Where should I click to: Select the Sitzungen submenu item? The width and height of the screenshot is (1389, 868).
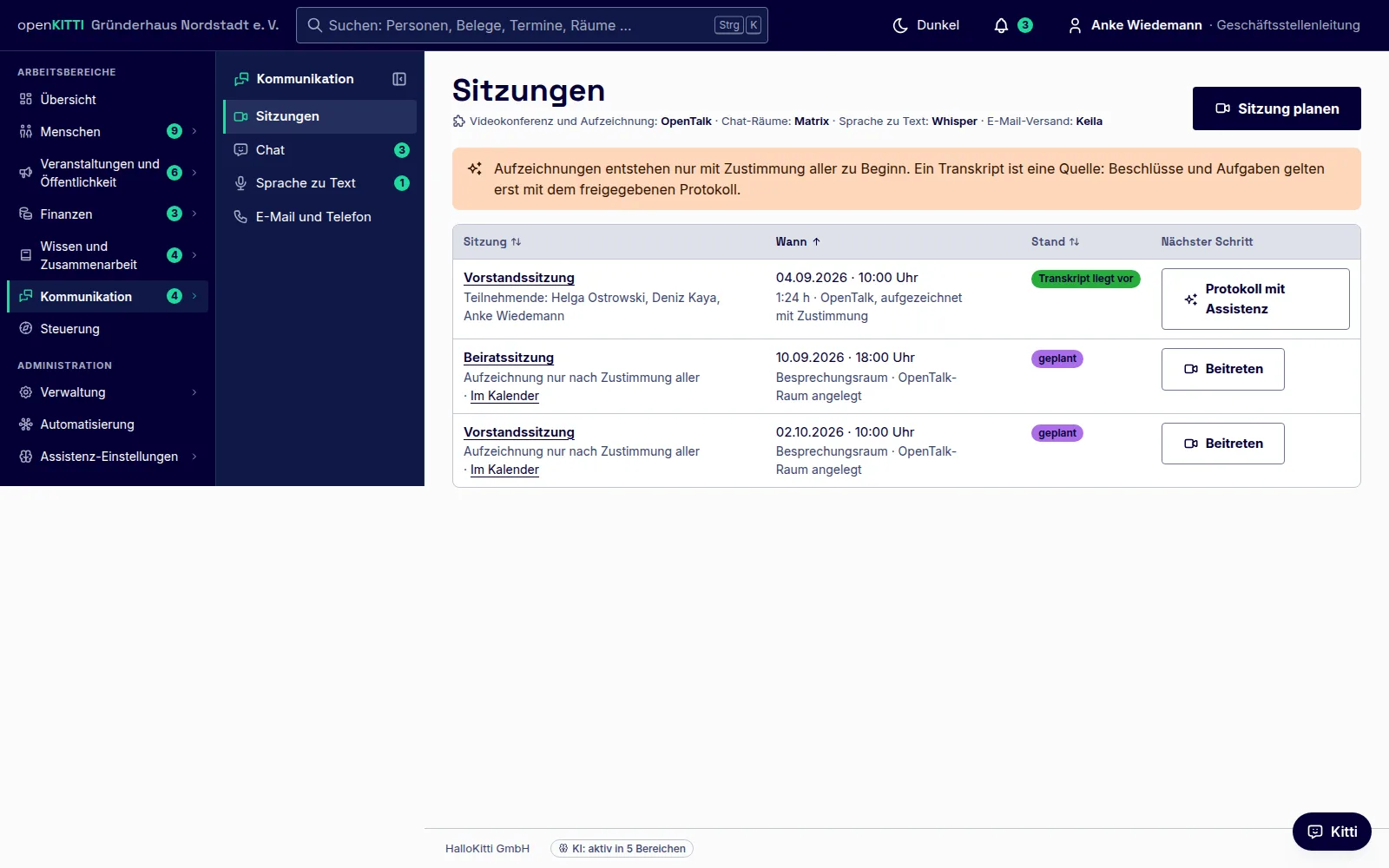320,116
